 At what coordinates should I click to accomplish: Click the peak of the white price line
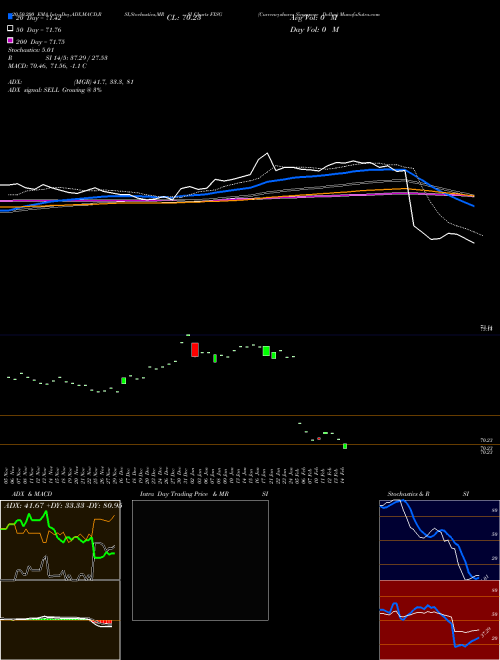pos(266,153)
